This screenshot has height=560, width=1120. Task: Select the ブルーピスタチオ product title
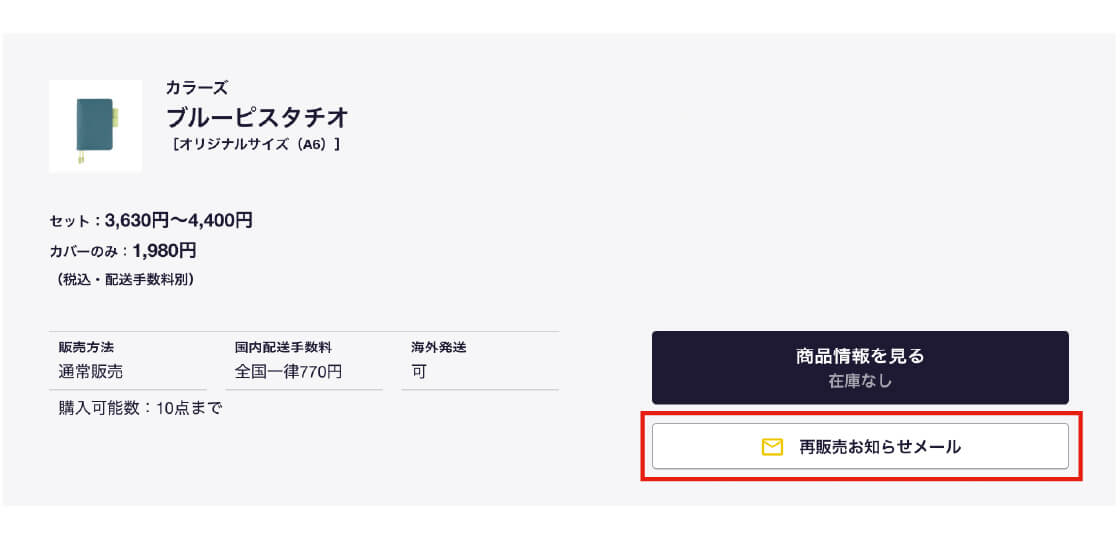[x=257, y=116]
